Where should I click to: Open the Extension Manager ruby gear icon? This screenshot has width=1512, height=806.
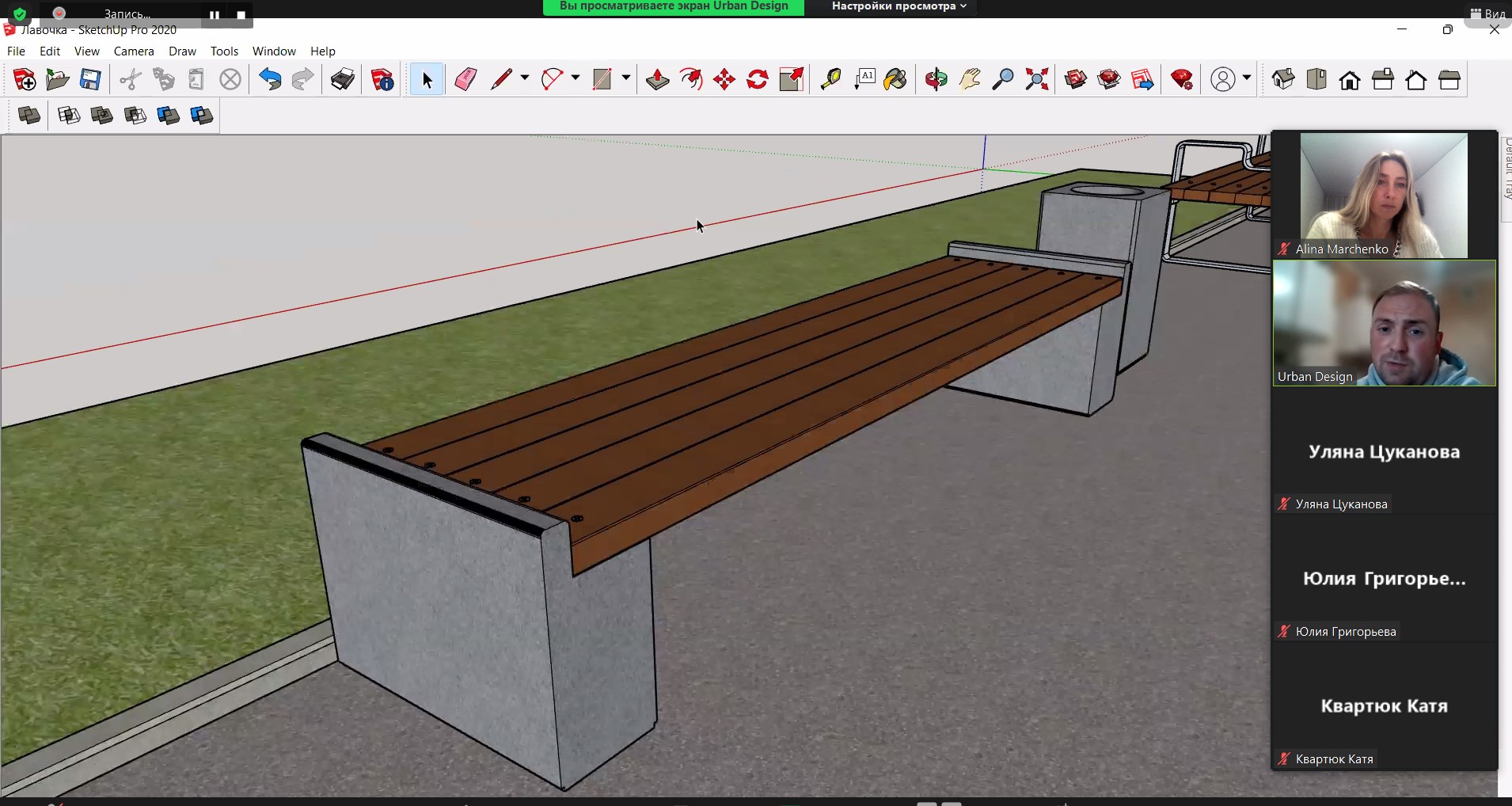pos(1182,79)
